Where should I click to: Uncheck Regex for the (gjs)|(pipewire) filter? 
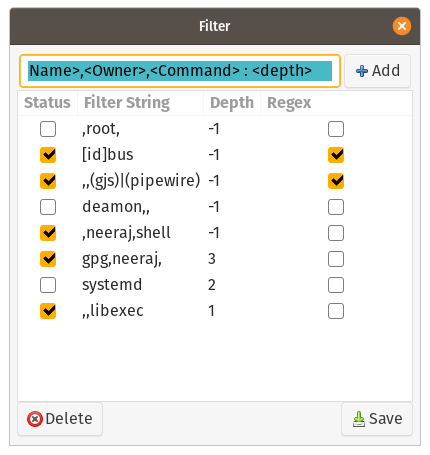336,181
